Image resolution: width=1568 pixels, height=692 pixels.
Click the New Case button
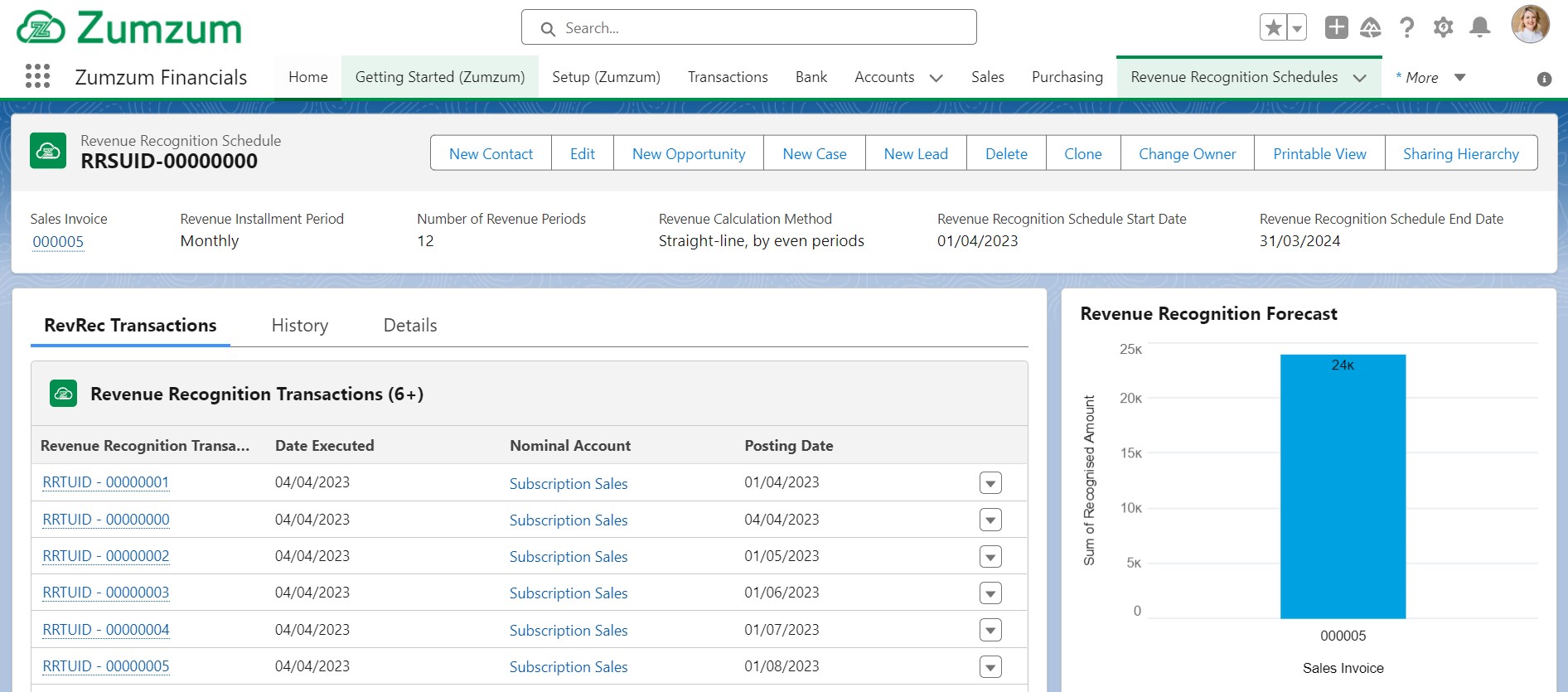815,153
